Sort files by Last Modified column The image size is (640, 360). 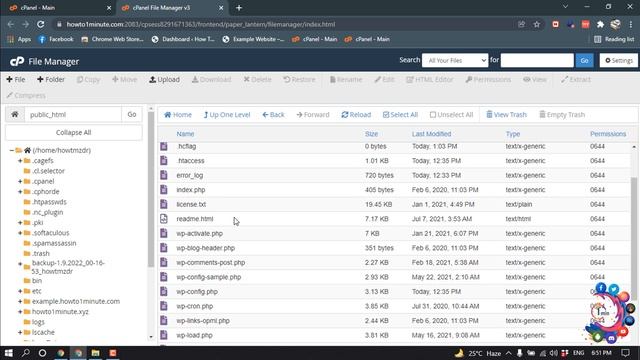pos(431,134)
